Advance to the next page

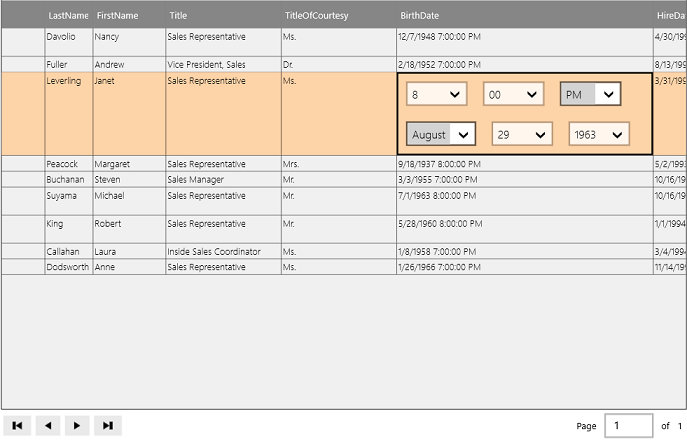coord(77,426)
